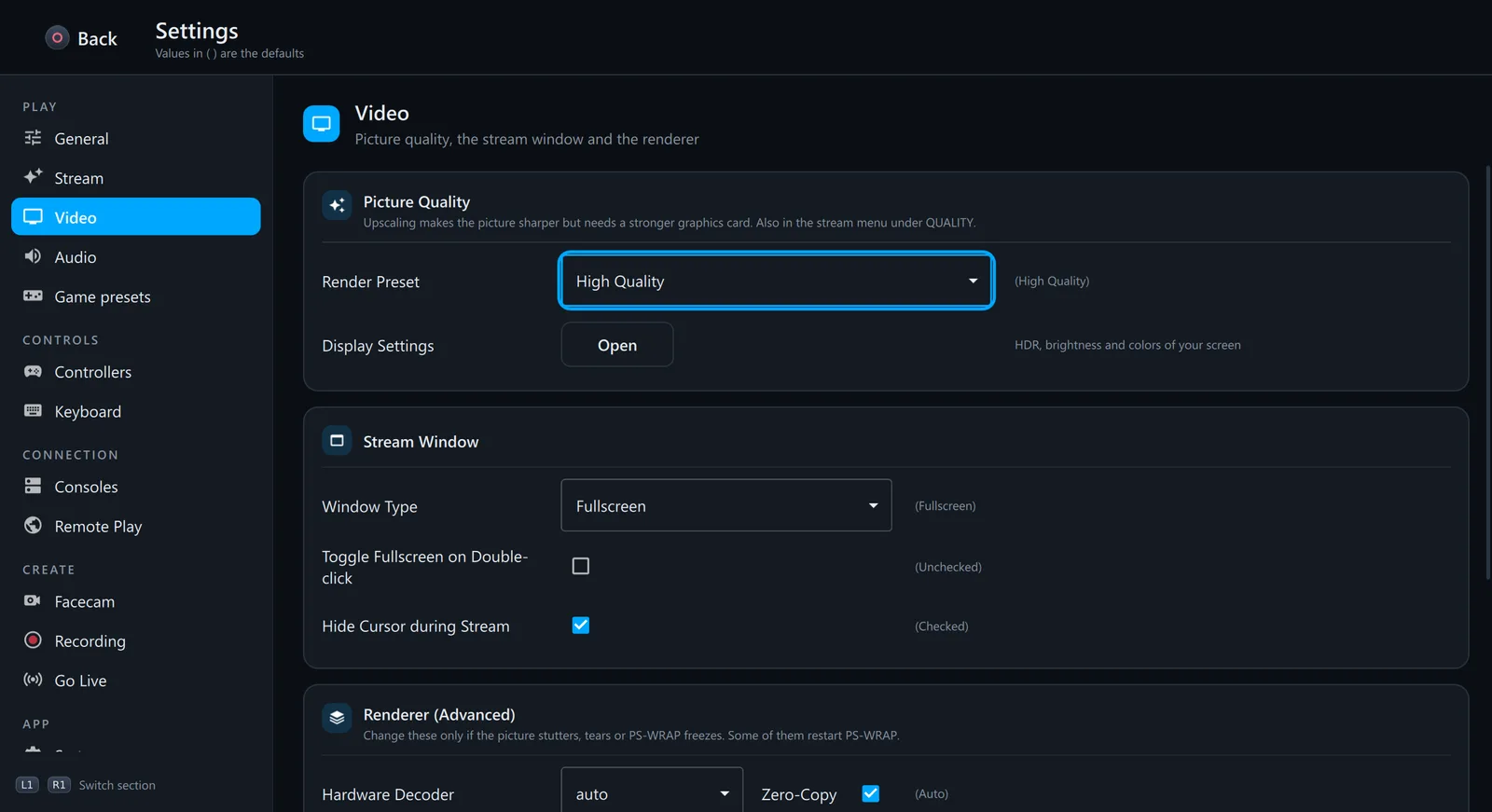Click the Open button for Display Settings
The image size is (1492, 812).
click(617, 345)
